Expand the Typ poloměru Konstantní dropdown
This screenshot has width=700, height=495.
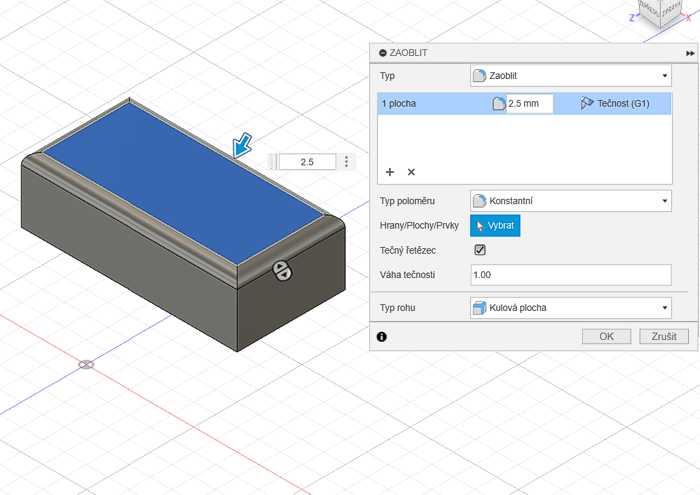pos(570,201)
